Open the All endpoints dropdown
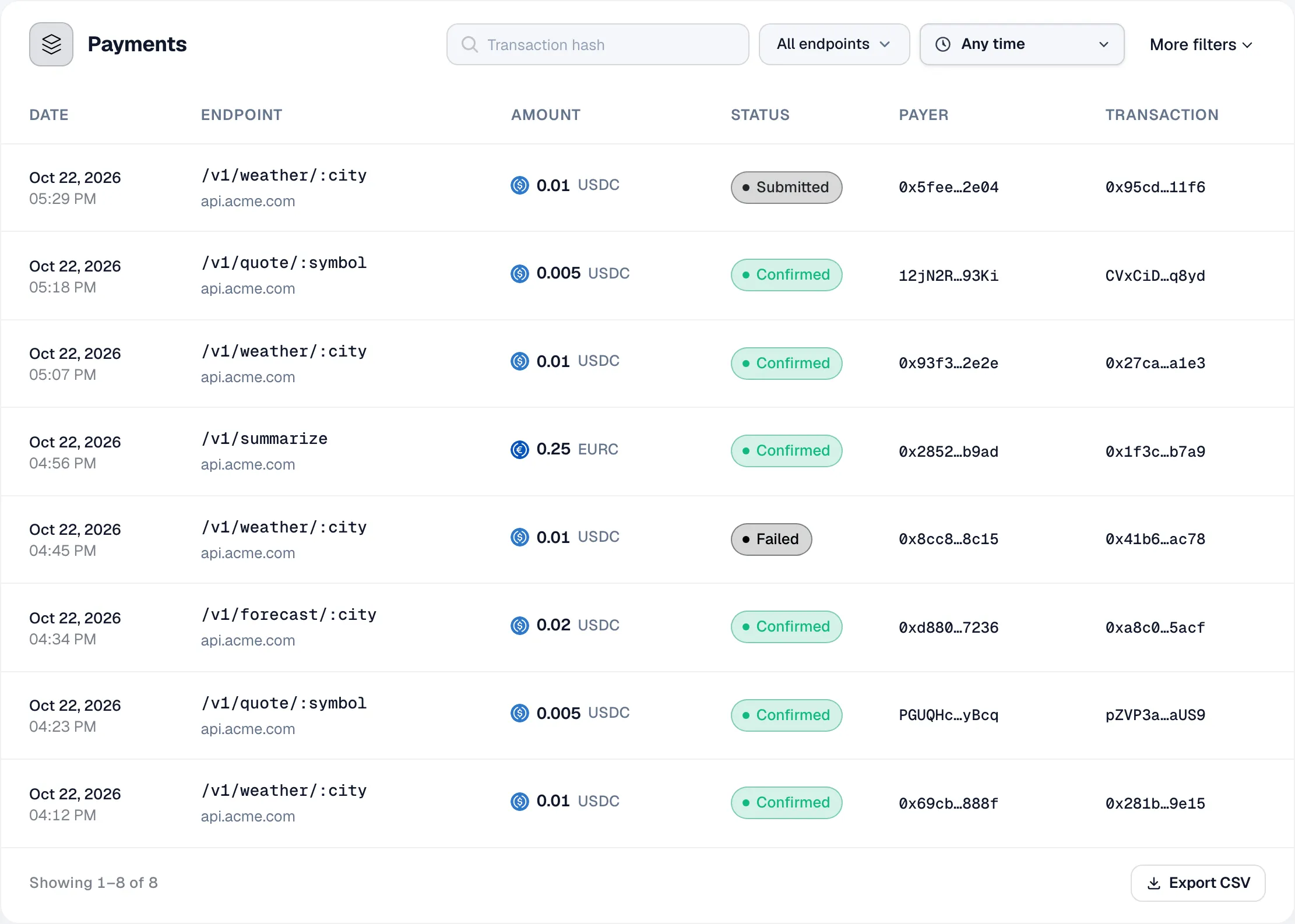Image resolution: width=1295 pixels, height=924 pixels. click(x=834, y=44)
